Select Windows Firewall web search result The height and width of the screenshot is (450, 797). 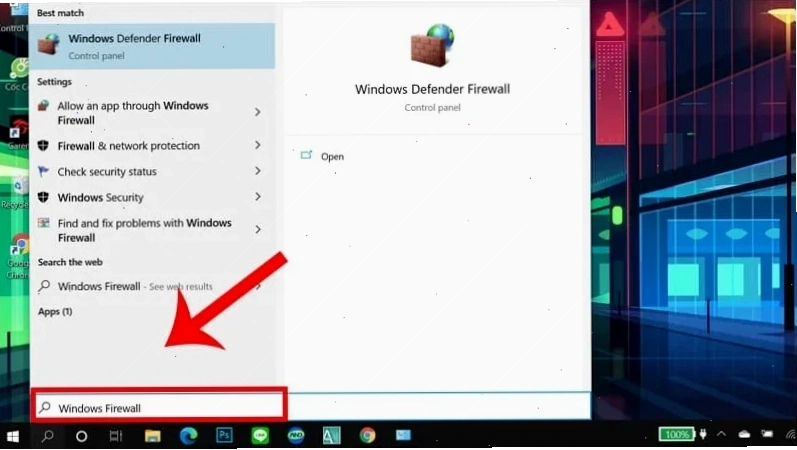[x=152, y=286]
